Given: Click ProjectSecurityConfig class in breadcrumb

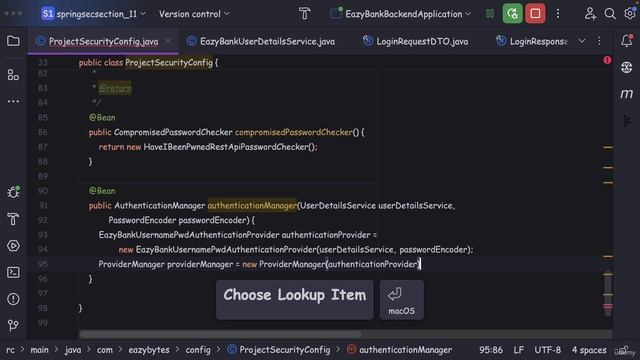Looking at the screenshot, I should pyautogui.click(x=279, y=350).
